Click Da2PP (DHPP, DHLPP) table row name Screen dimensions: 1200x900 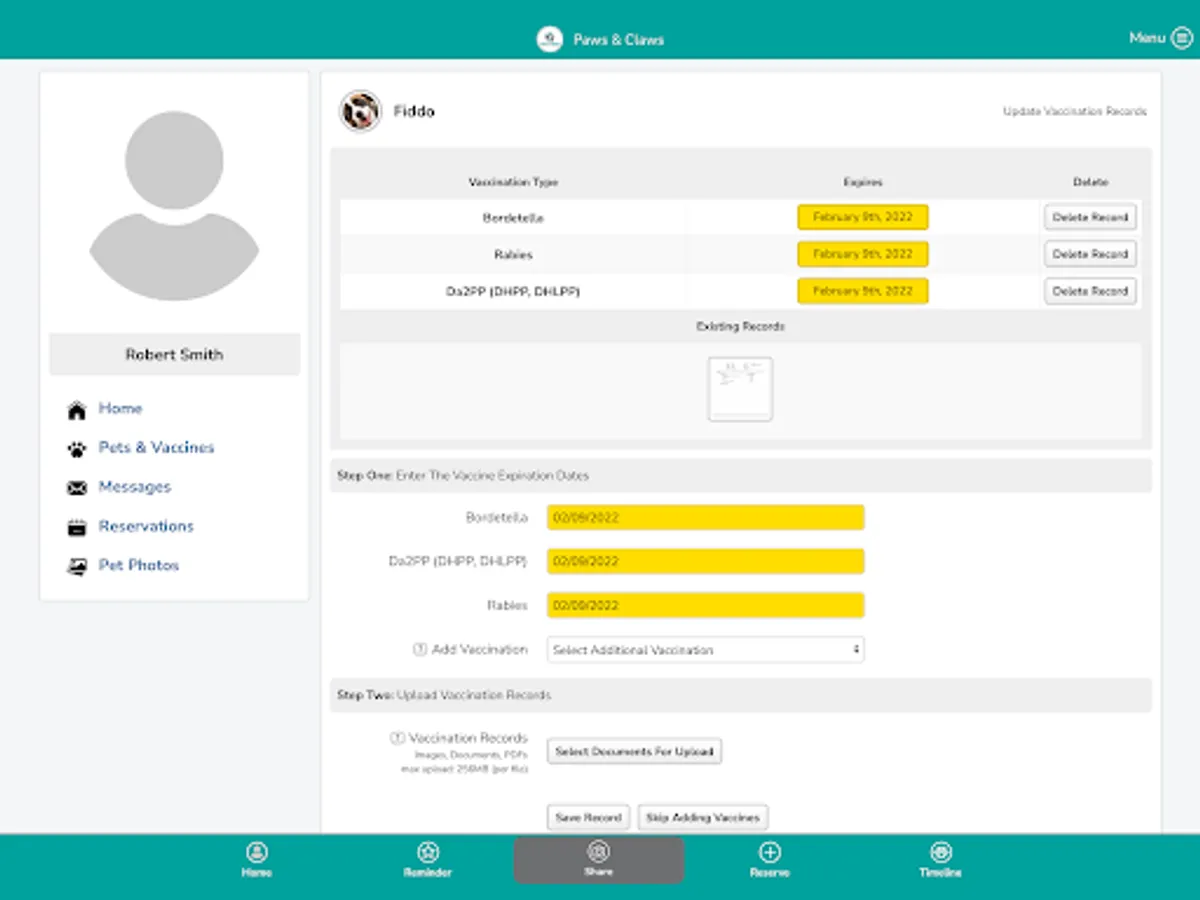(x=513, y=291)
